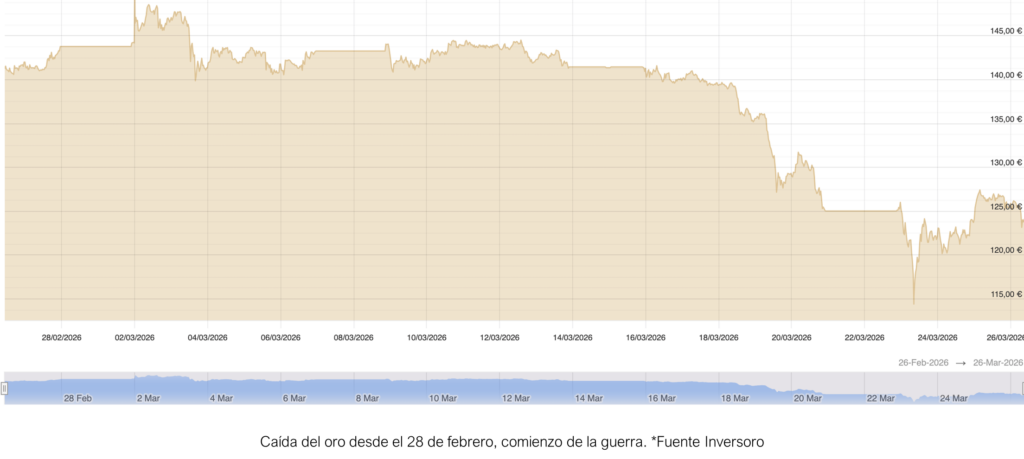Click the 26-Mar-2026 end date field
The height and width of the screenshot is (459, 1024).
999,362
